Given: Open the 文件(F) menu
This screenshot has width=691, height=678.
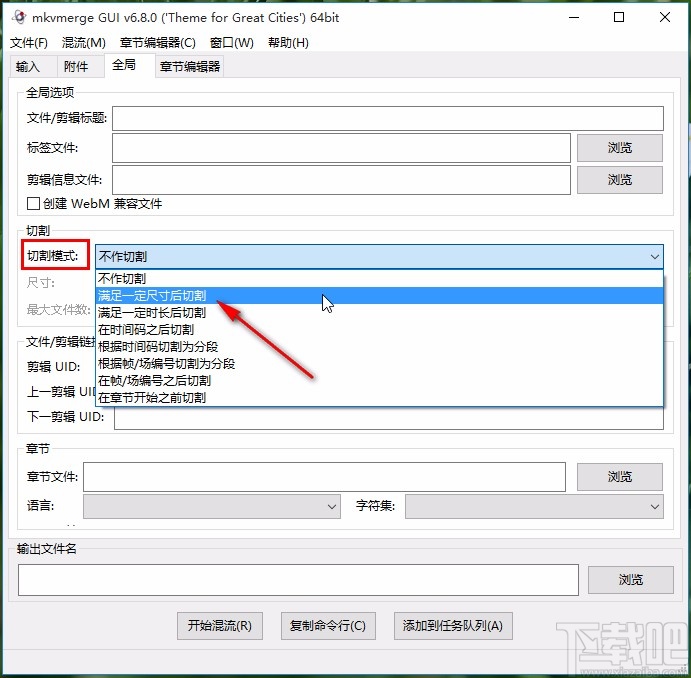Looking at the screenshot, I should coord(29,43).
